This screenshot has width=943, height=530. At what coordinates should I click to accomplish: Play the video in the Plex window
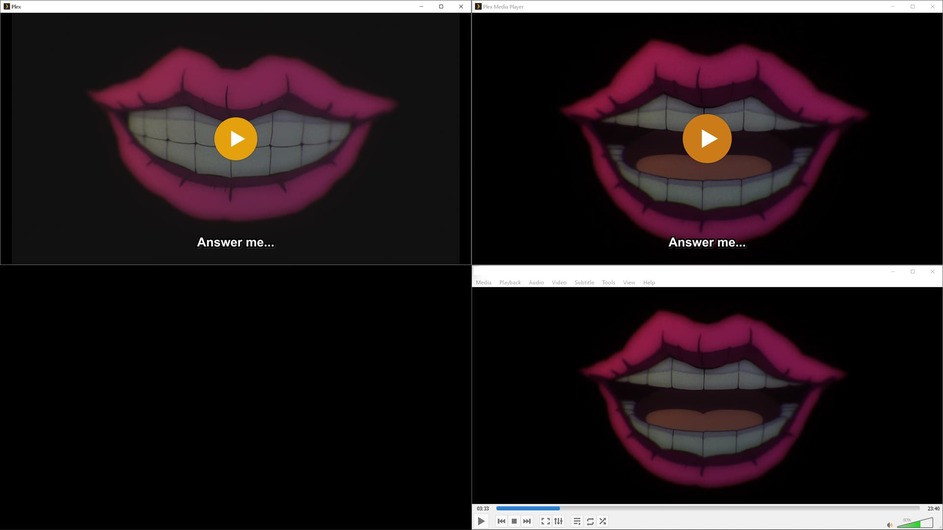(x=236, y=139)
